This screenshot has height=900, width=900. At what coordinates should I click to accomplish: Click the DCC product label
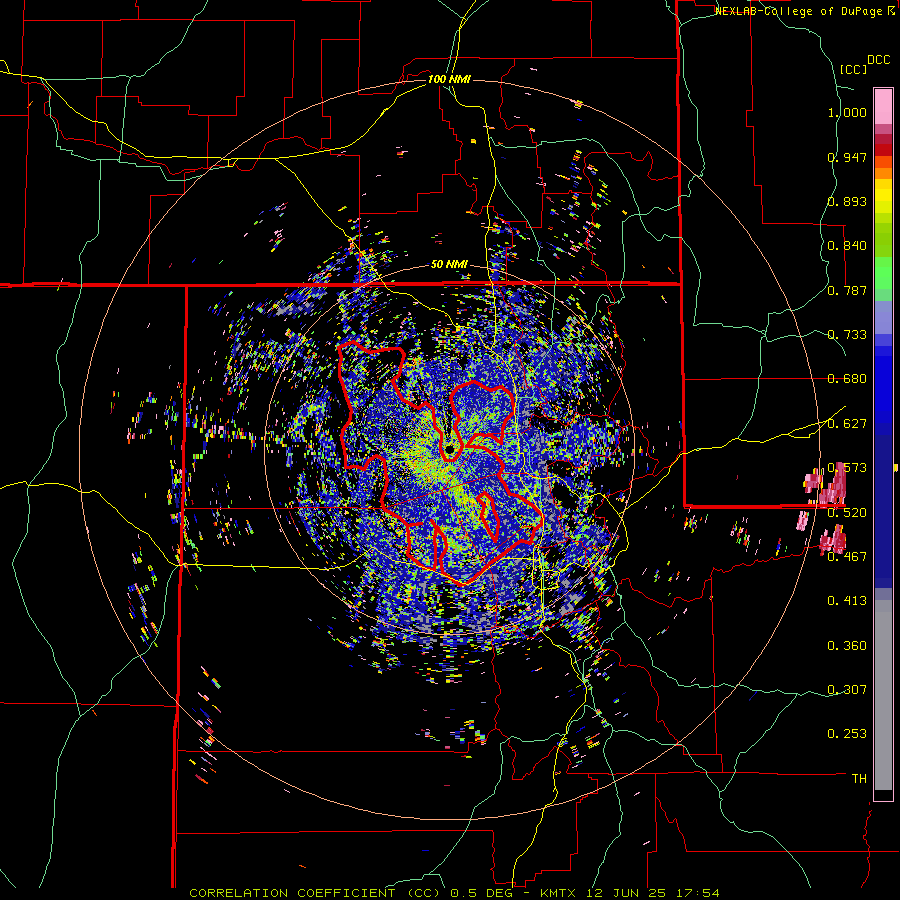[878, 60]
